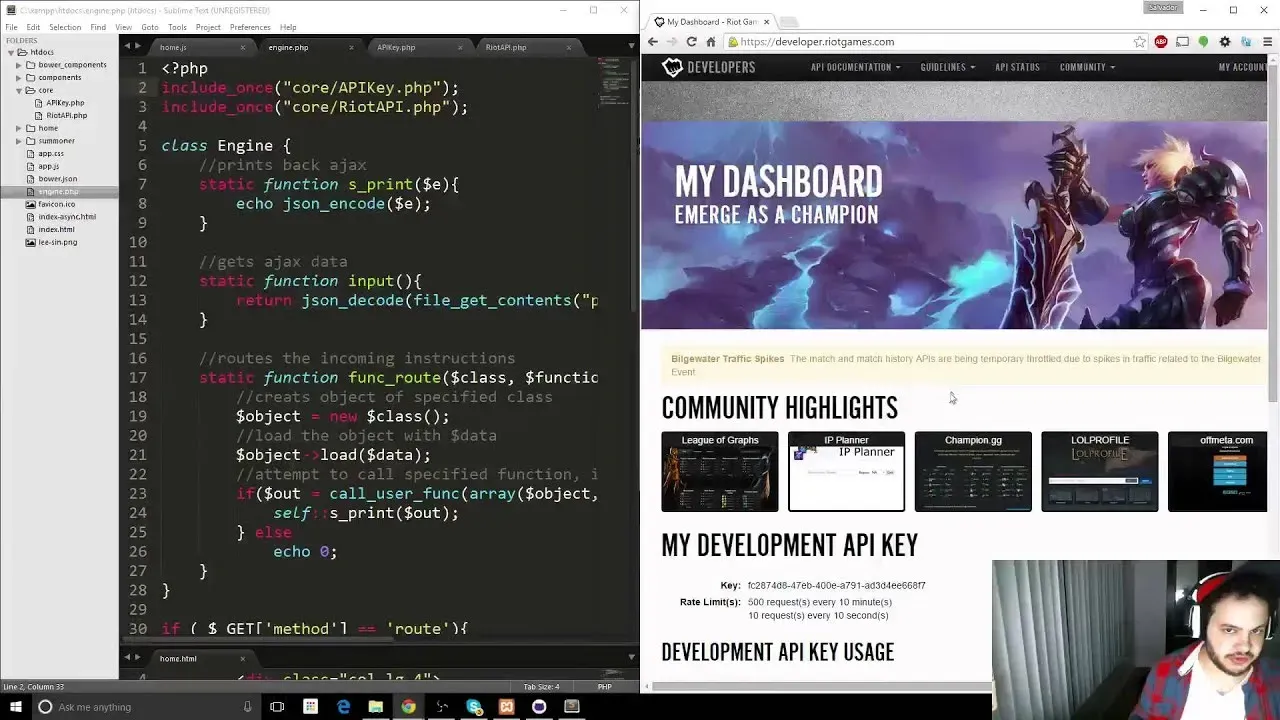Click Chrome back arrow button

pyautogui.click(x=652, y=42)
